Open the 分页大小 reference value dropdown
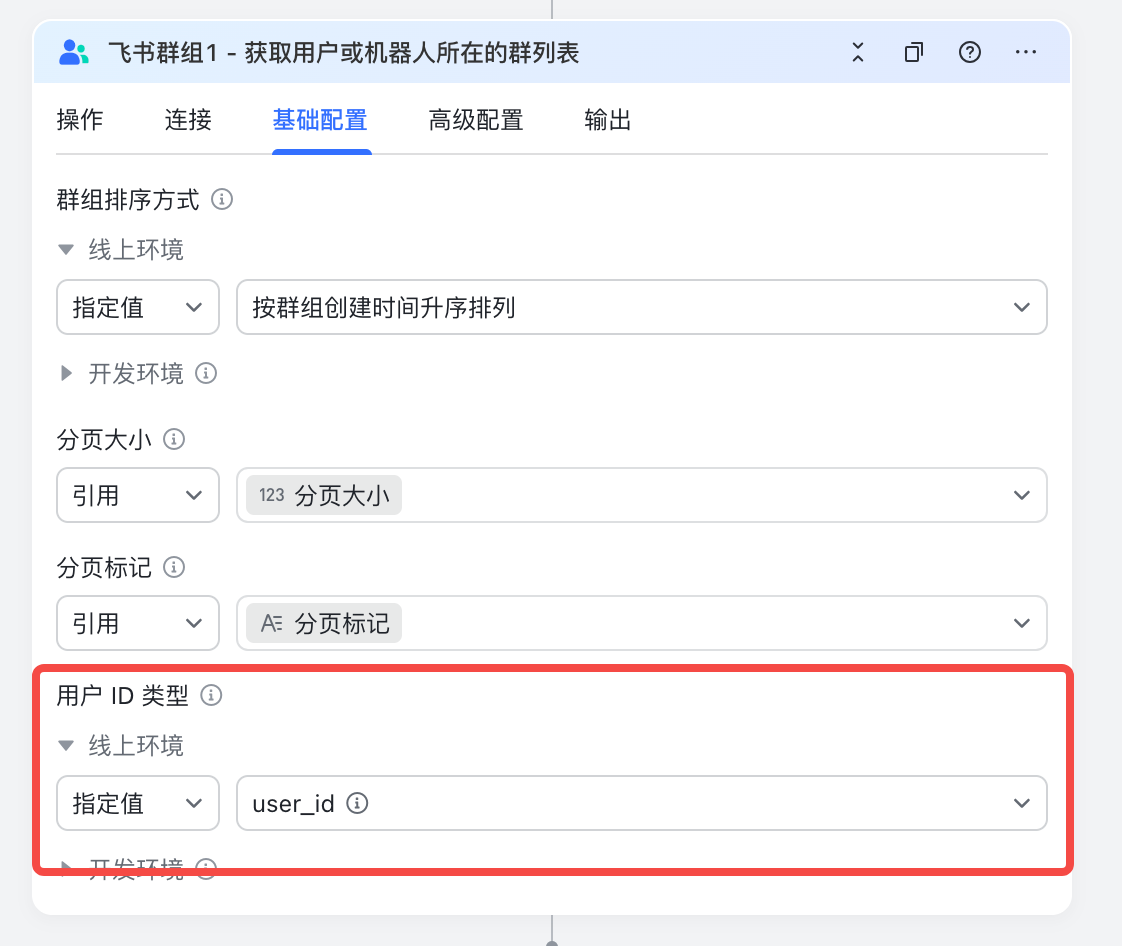Screen dimensions: 1122x946 (x=642, y=495)
